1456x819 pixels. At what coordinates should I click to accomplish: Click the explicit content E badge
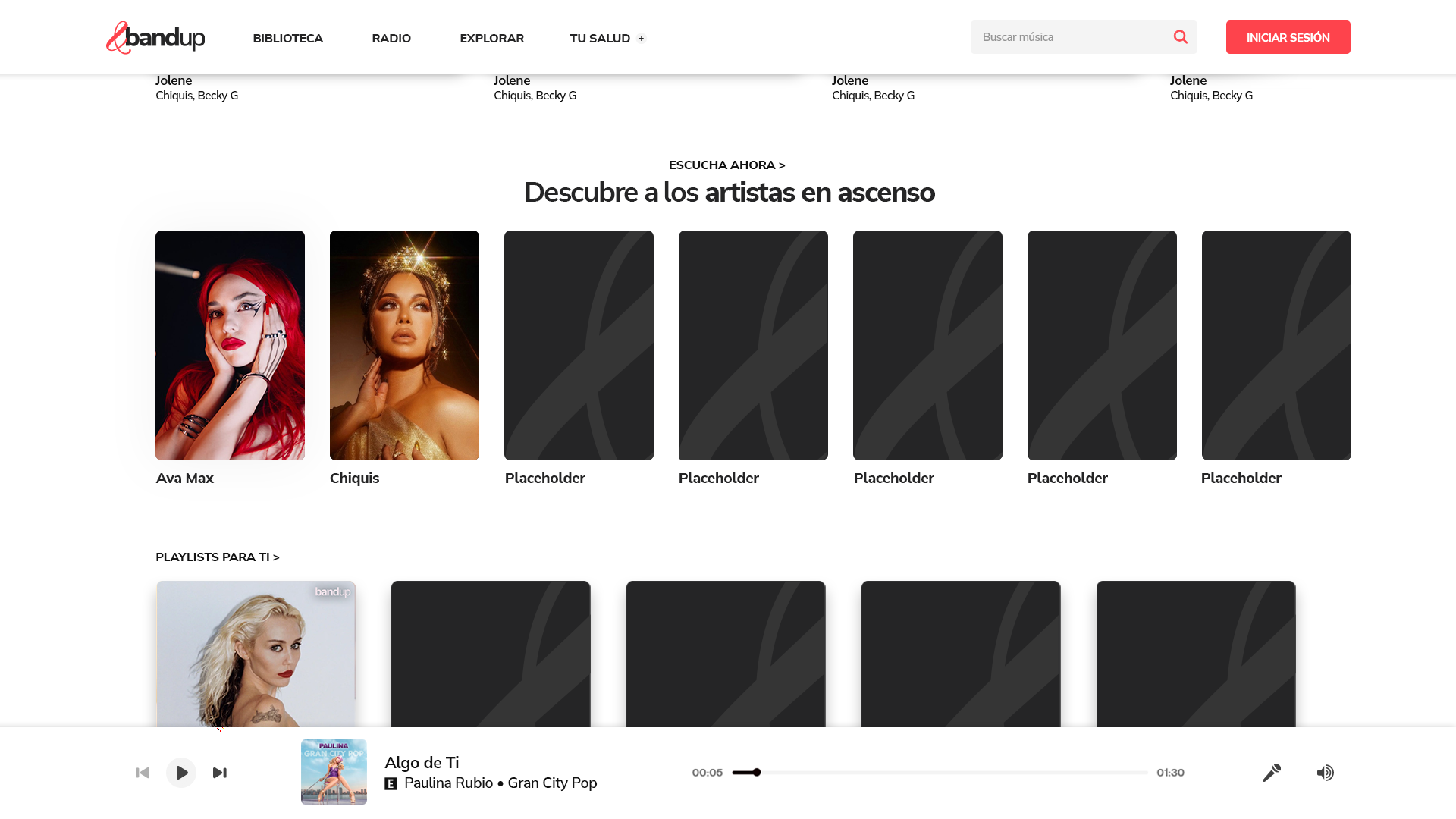click(391, 784)
